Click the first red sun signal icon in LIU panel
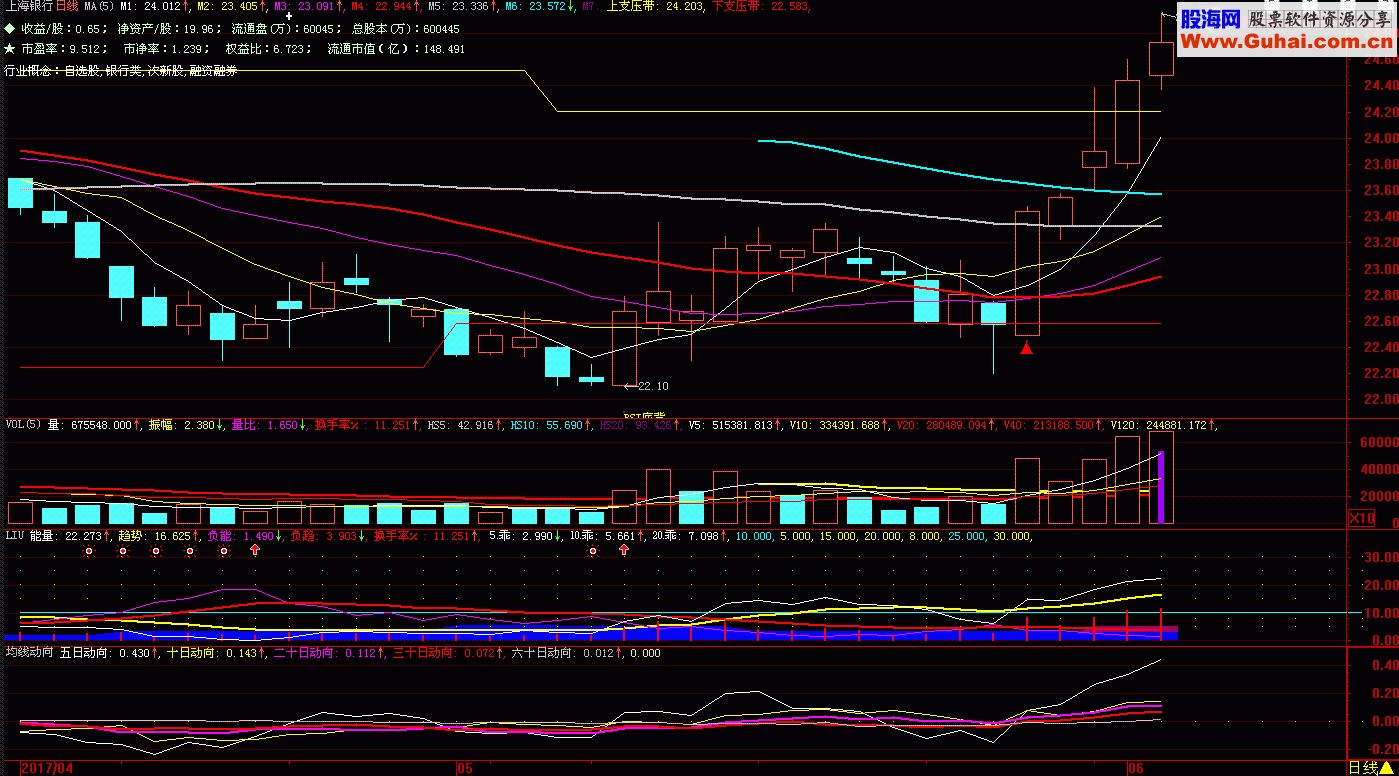This screenshot has width=1399, height=776. pos(89,551)
